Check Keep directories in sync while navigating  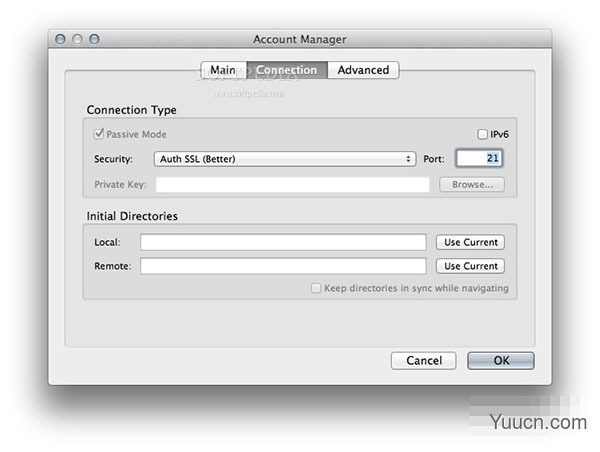(316, 288)
